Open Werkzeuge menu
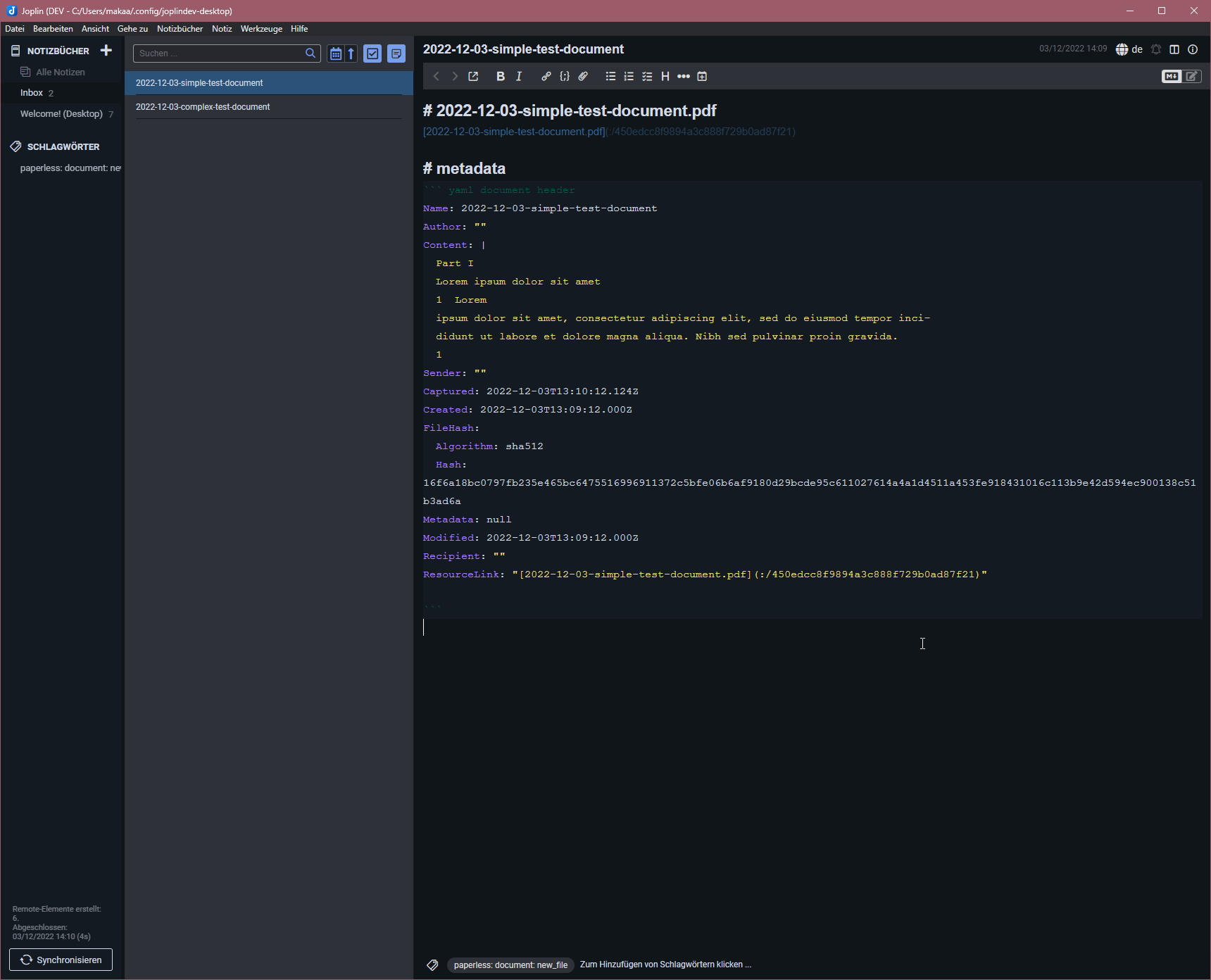 click(261, 29)
